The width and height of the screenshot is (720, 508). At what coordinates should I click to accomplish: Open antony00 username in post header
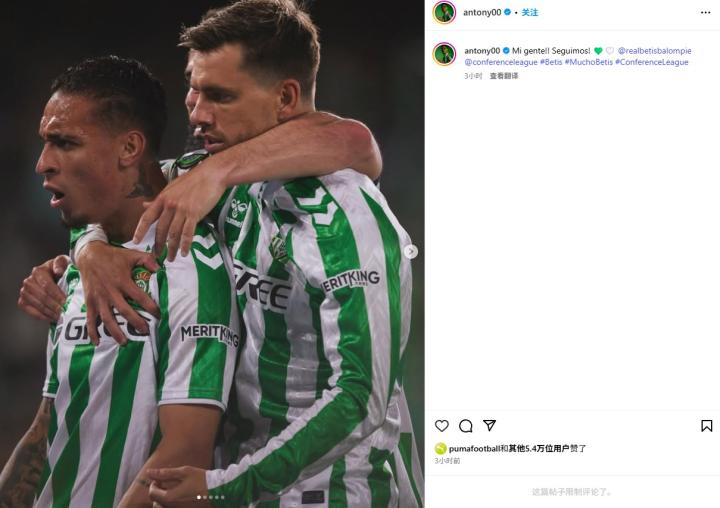click(482, 12)
